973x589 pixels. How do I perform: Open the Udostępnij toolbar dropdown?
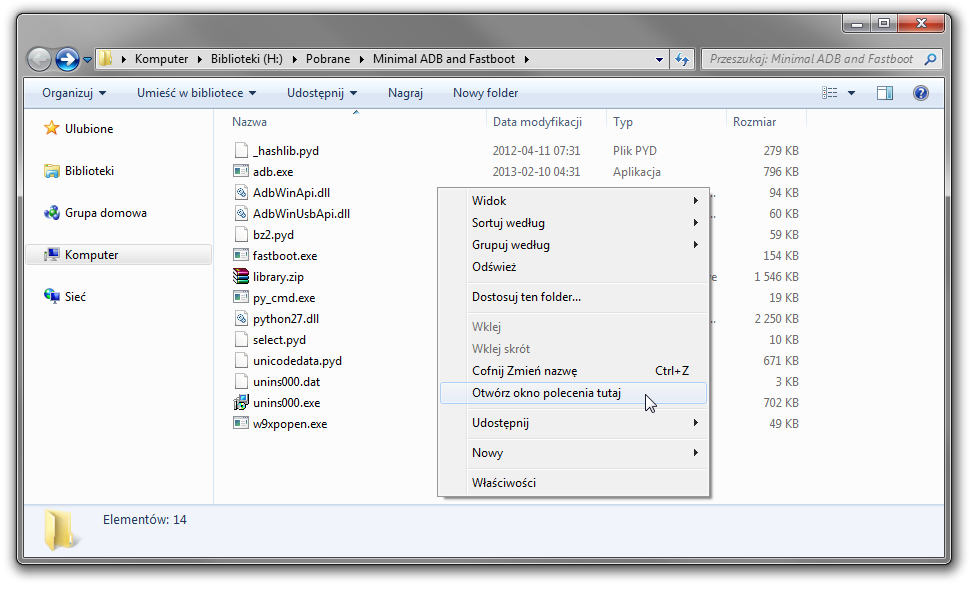(x=321, y=93)
